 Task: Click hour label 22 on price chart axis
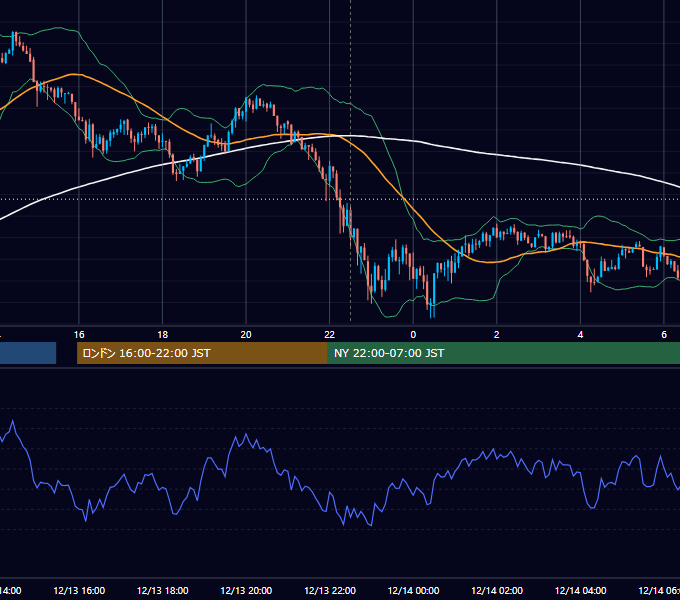pos(330,335)
